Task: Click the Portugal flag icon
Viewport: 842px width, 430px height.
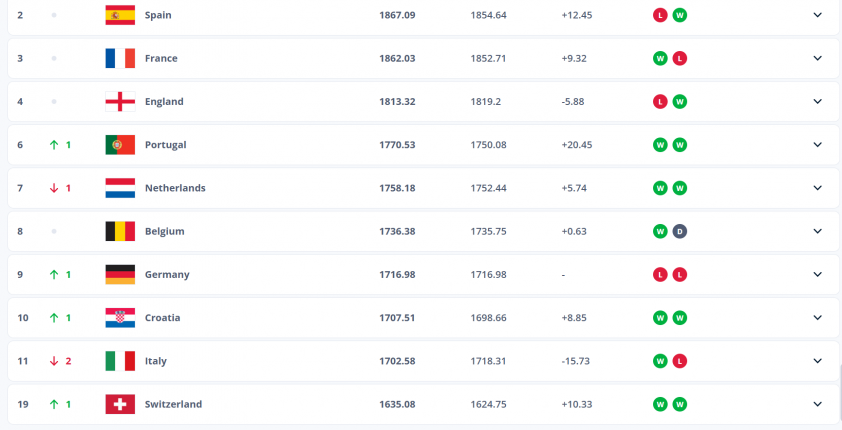Action: 120,145
